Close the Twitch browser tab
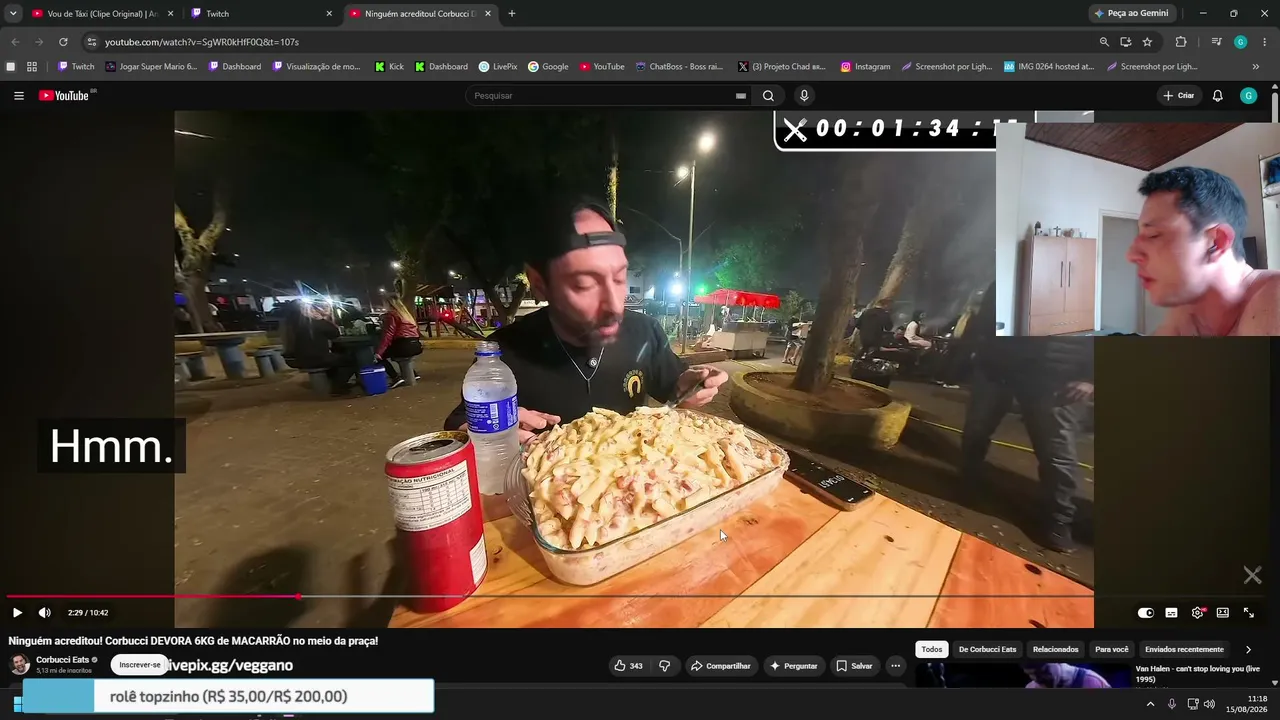Screen dimensions: 1280x720 (x=329, y=14)
